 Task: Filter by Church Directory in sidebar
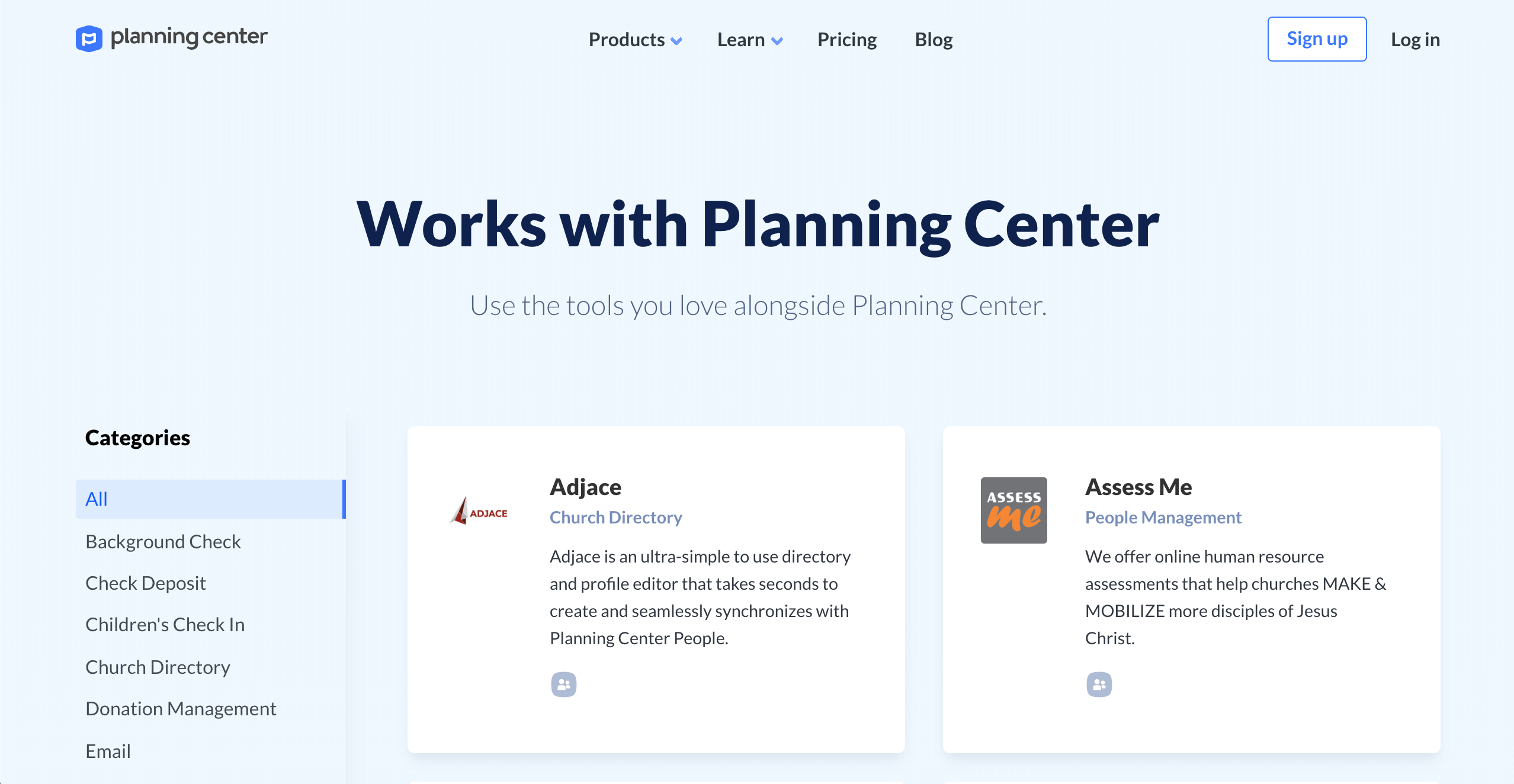[x=158, y=667]
